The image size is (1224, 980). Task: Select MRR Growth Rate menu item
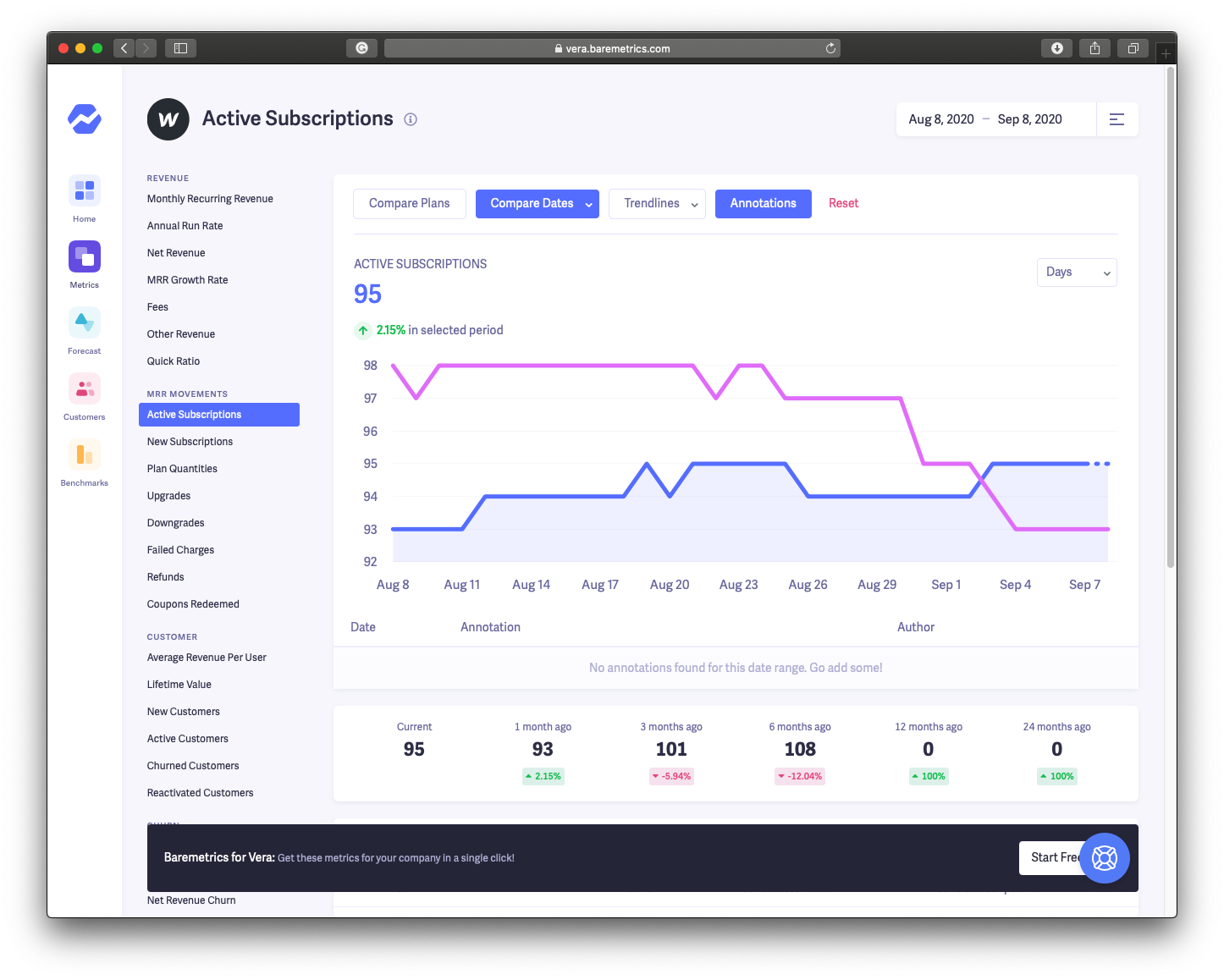pyautogui.click(x=188, y=280)
